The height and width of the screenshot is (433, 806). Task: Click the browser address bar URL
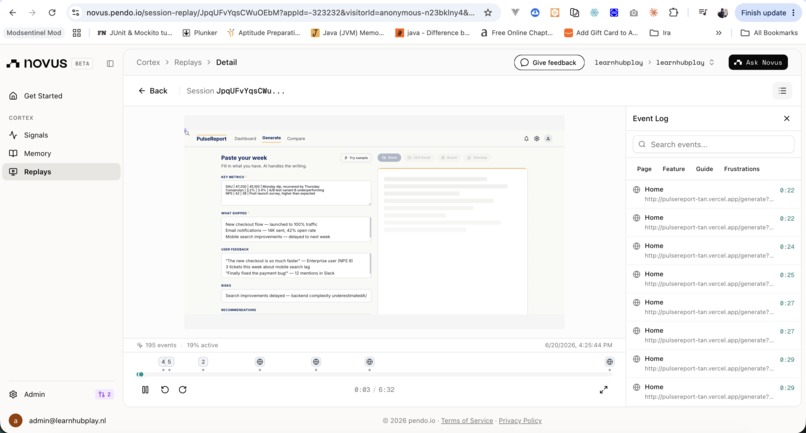click(x=280, y=12)
